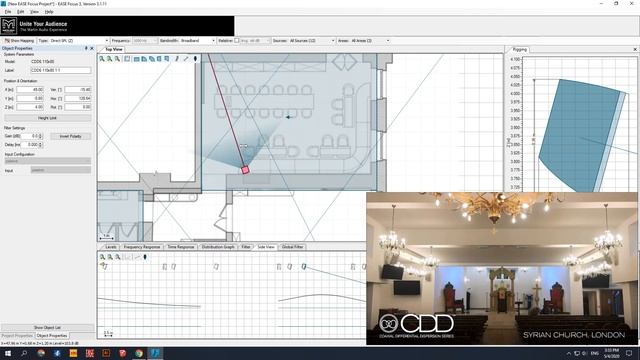This screenshot has height=360, width=640.
Task: Switch to the Frequency Response tab
Action: [142, 247]
